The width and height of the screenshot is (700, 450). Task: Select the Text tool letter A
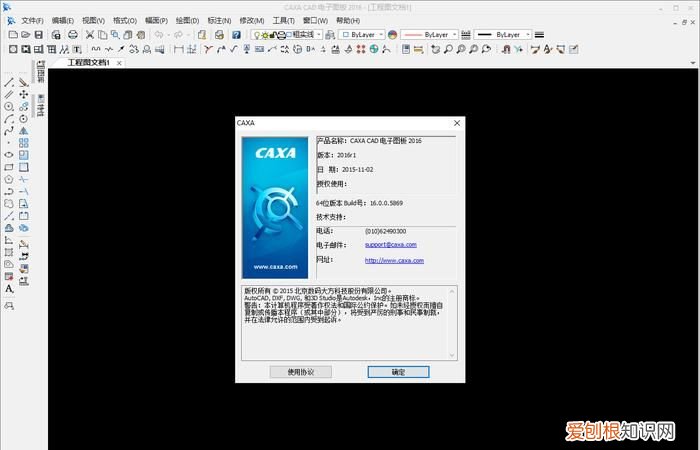[x=9, y=289]
